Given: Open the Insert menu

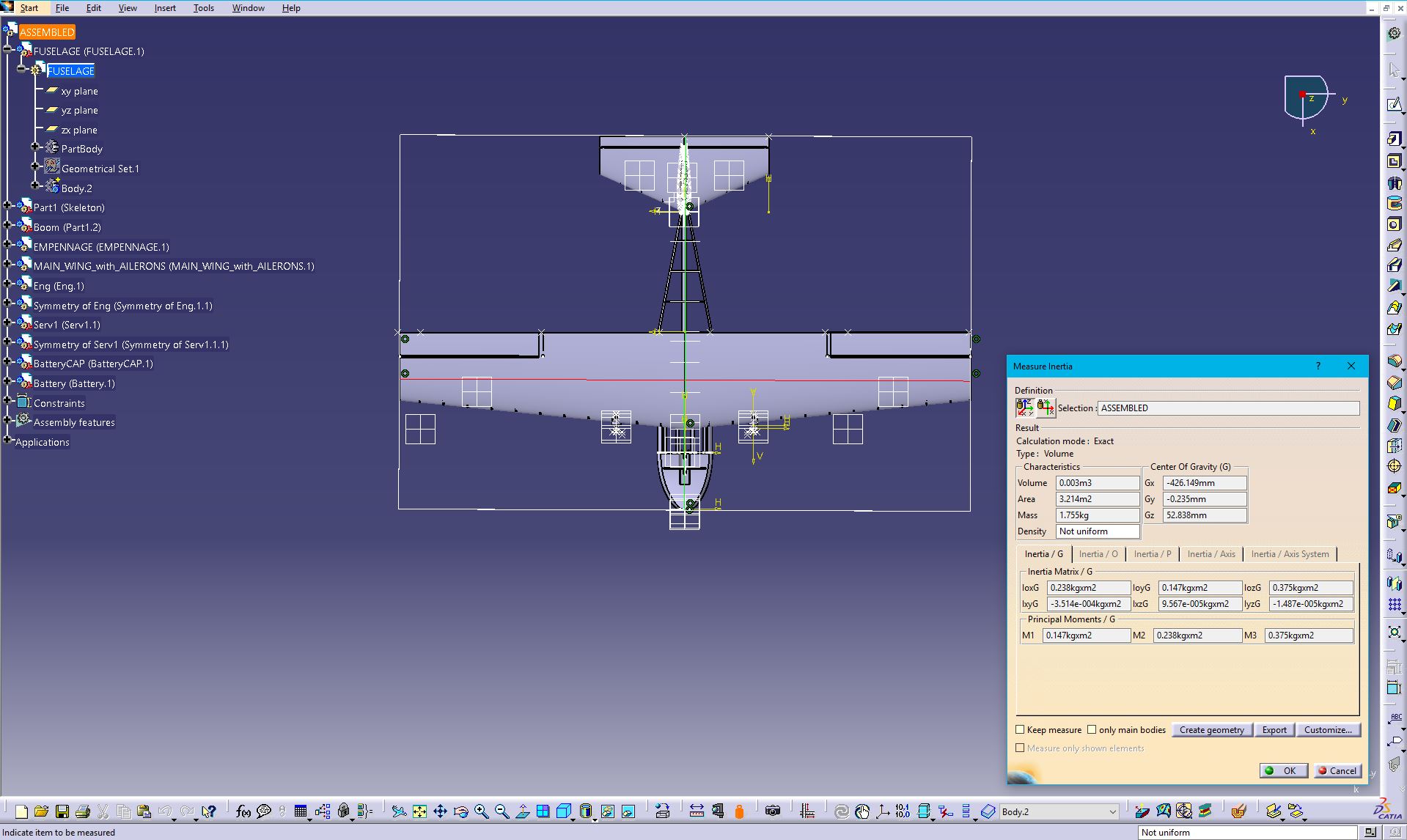Looking at the screenshot, I should point(165,8).
